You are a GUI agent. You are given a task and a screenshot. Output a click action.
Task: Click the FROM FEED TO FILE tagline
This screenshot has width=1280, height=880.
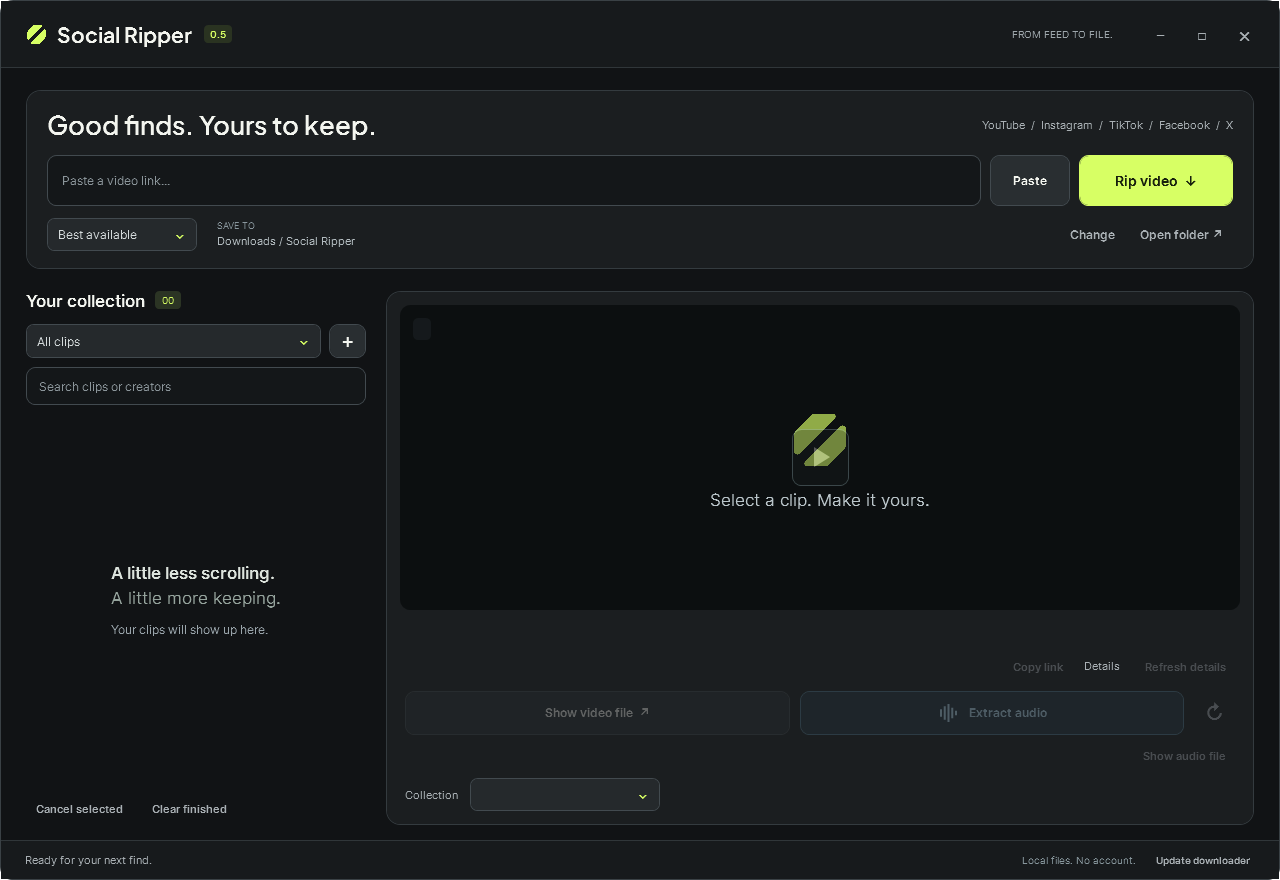coord(1062,35)
